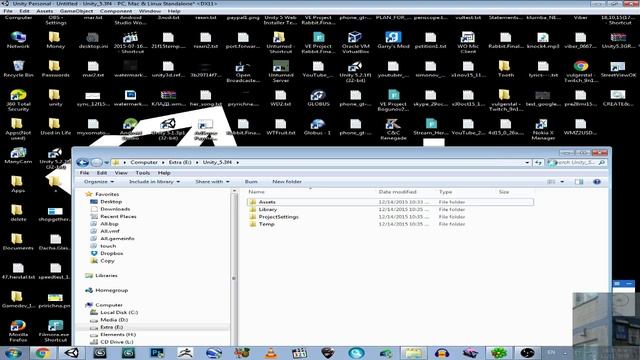Image resolution: width=640 pixels, height=360 pixels.
Task: Select the Oracle VM VirtualBox shortcut
Action: tap(356, 42)
